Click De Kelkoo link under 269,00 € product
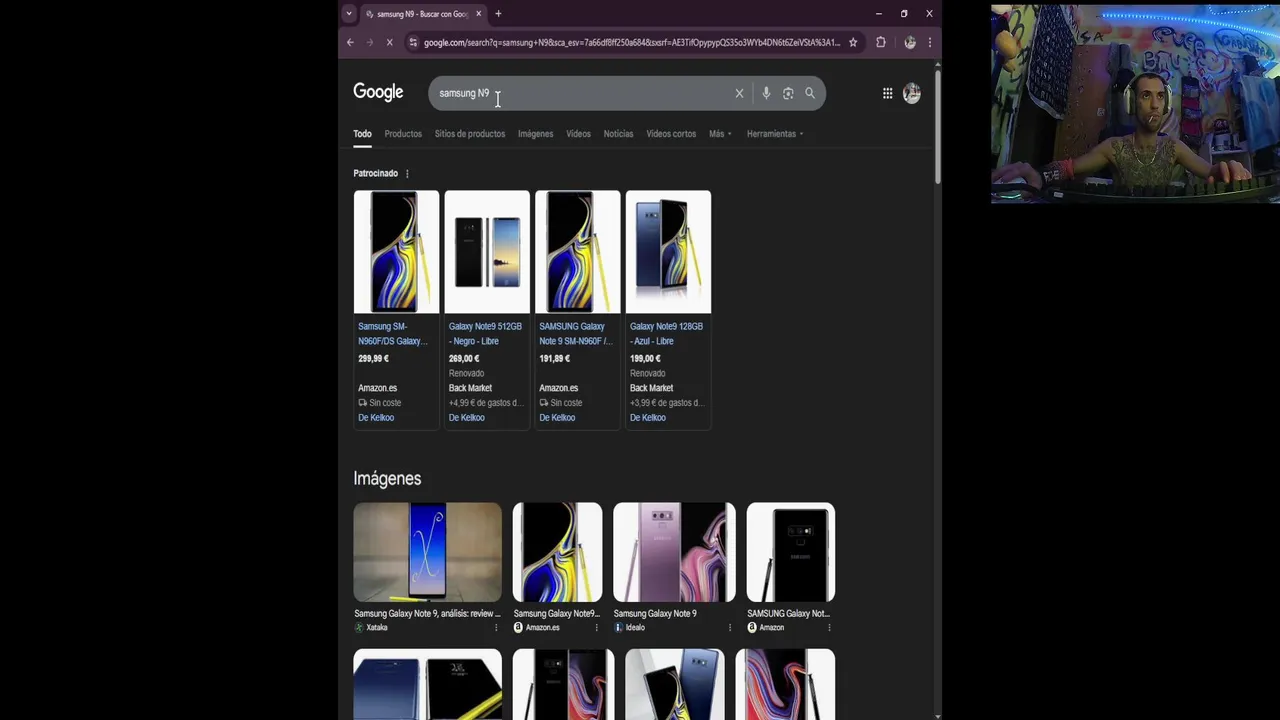The image size is (1280, 720). (x=466, y=418)
